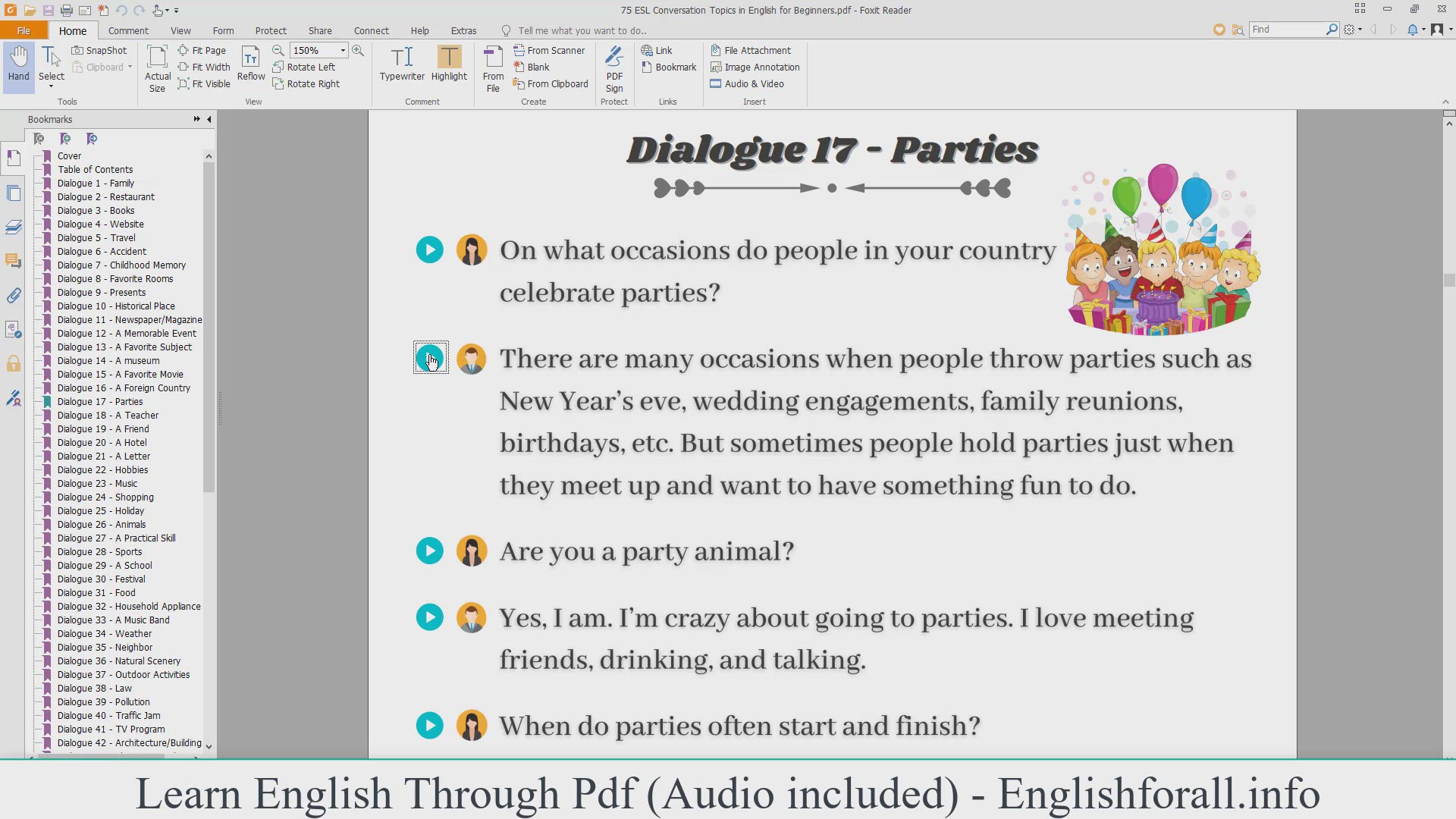
Task: Click the SnapShot tool
Action: click(99, 50)
